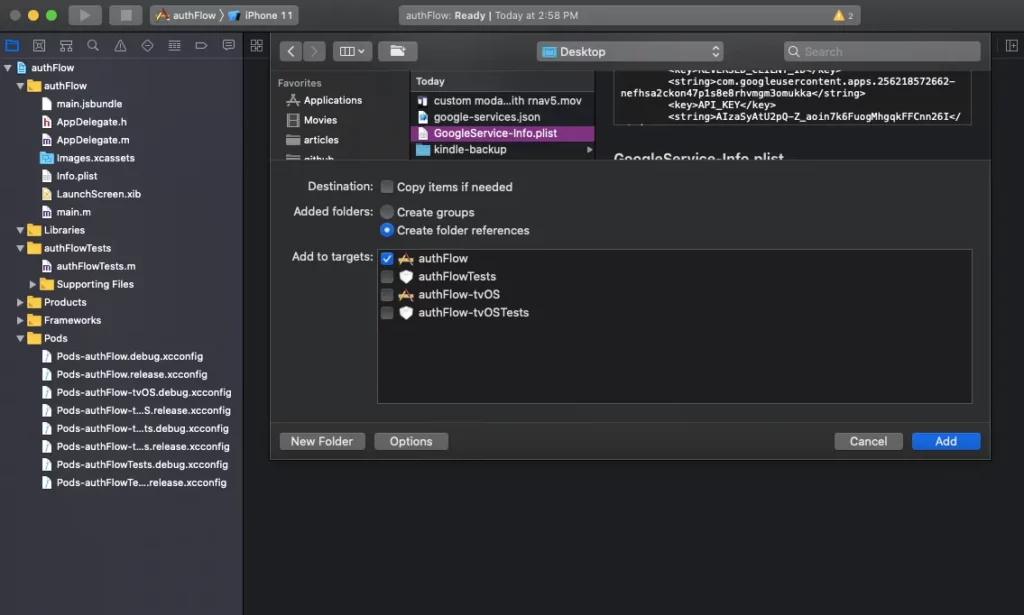Choose iPhone 11 run destination
The width and height of the screenshot is (1024, 615).
pyautogui.click(x=261, y=15)
